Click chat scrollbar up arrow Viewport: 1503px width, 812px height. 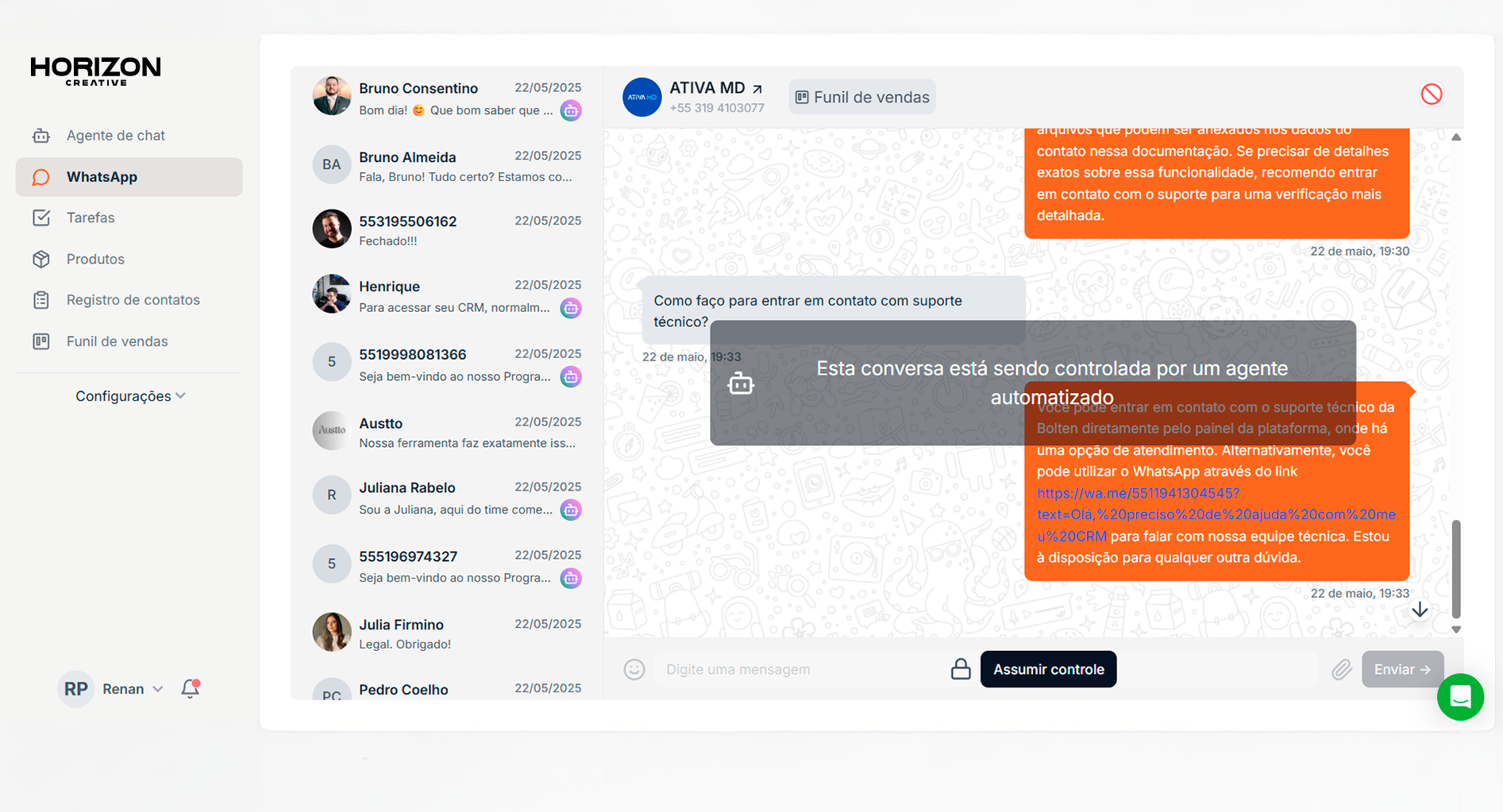(1456, 137)
